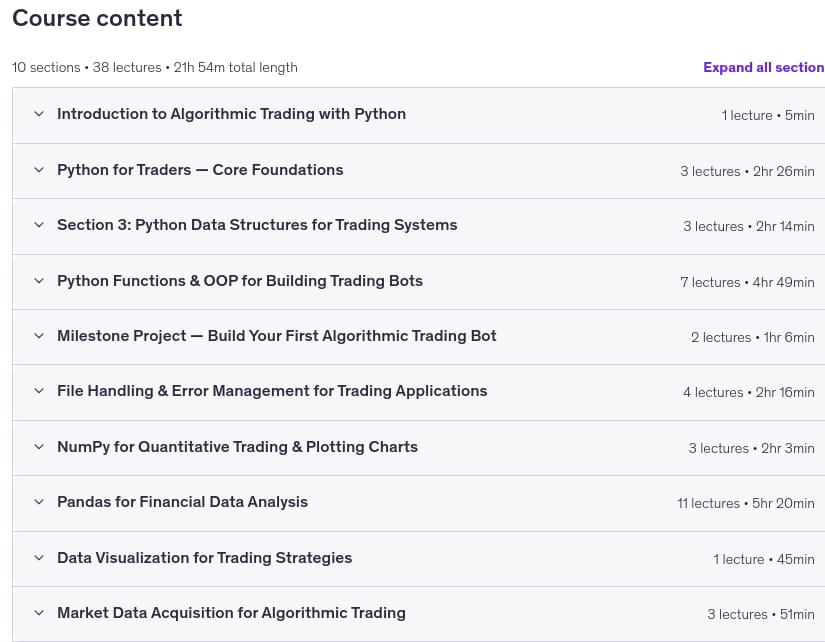Expand Python Functions & OOP section chevron
Viewport: 825px width, 642px height.
[39, 280]
